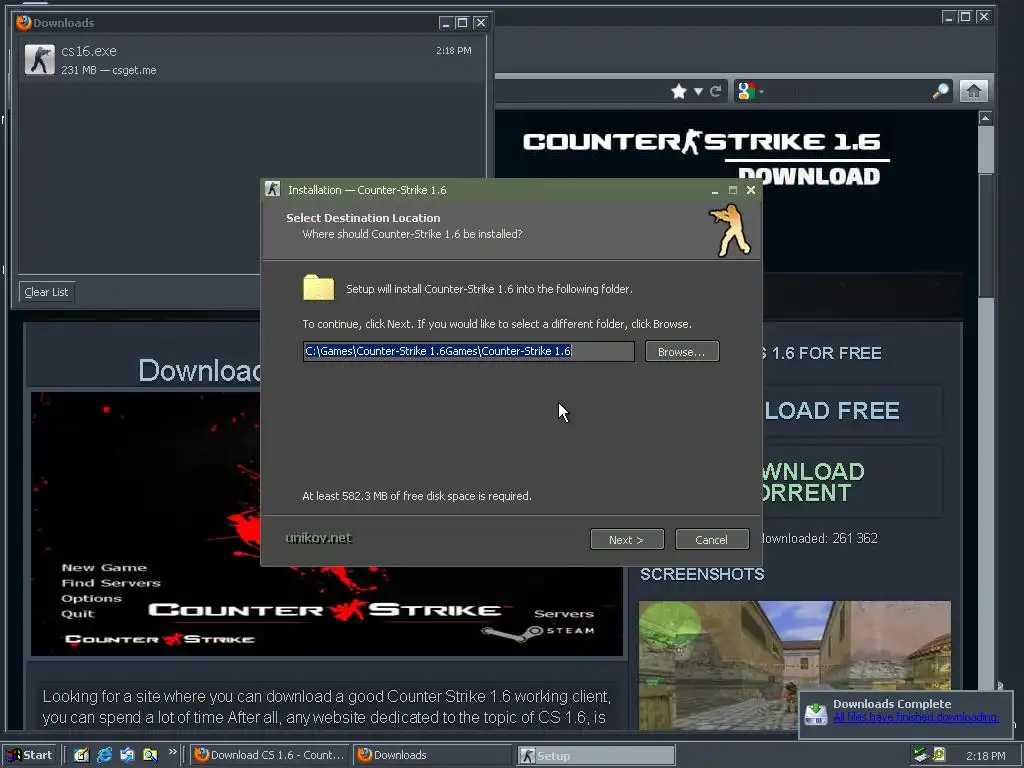Launch Internet Explorer from Quick Launch
Screen dimensions: 1024x768
tap(104, 755)
